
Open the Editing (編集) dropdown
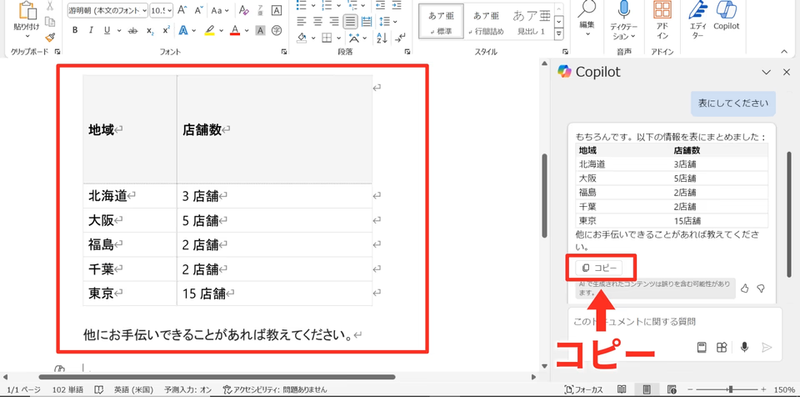pos(587,19)
